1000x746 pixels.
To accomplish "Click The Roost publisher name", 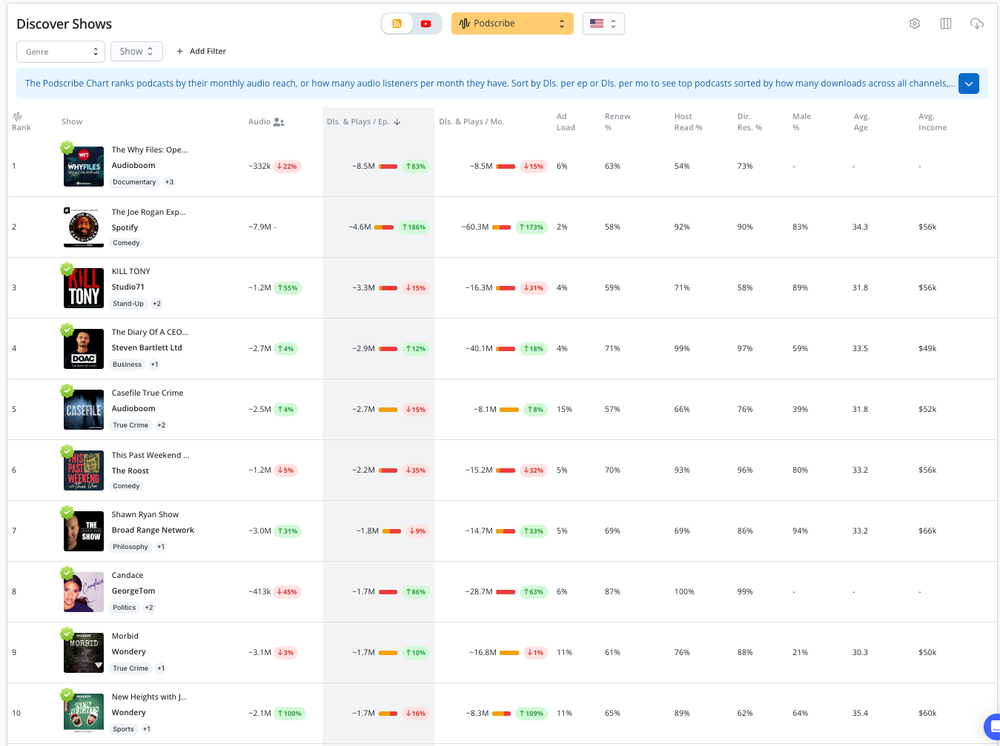I will click(130, 471).
